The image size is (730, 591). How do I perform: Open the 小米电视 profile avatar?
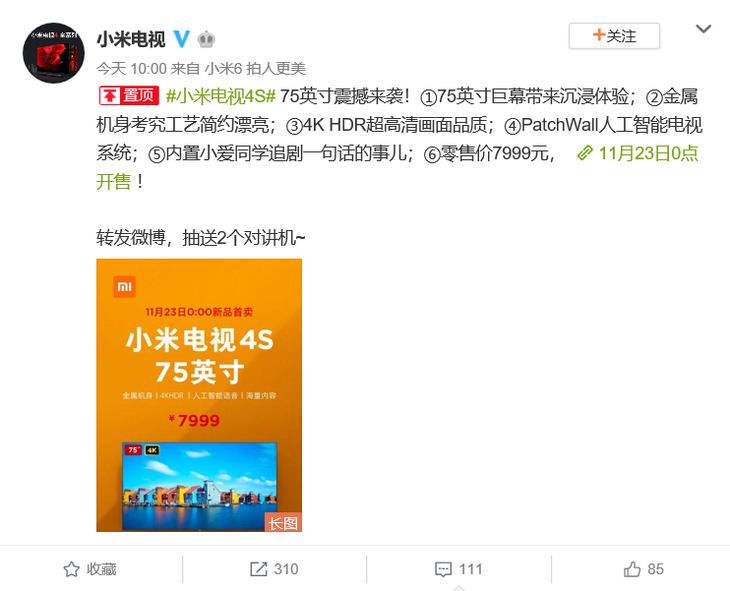pyautogui.click(x=54, y=53)
